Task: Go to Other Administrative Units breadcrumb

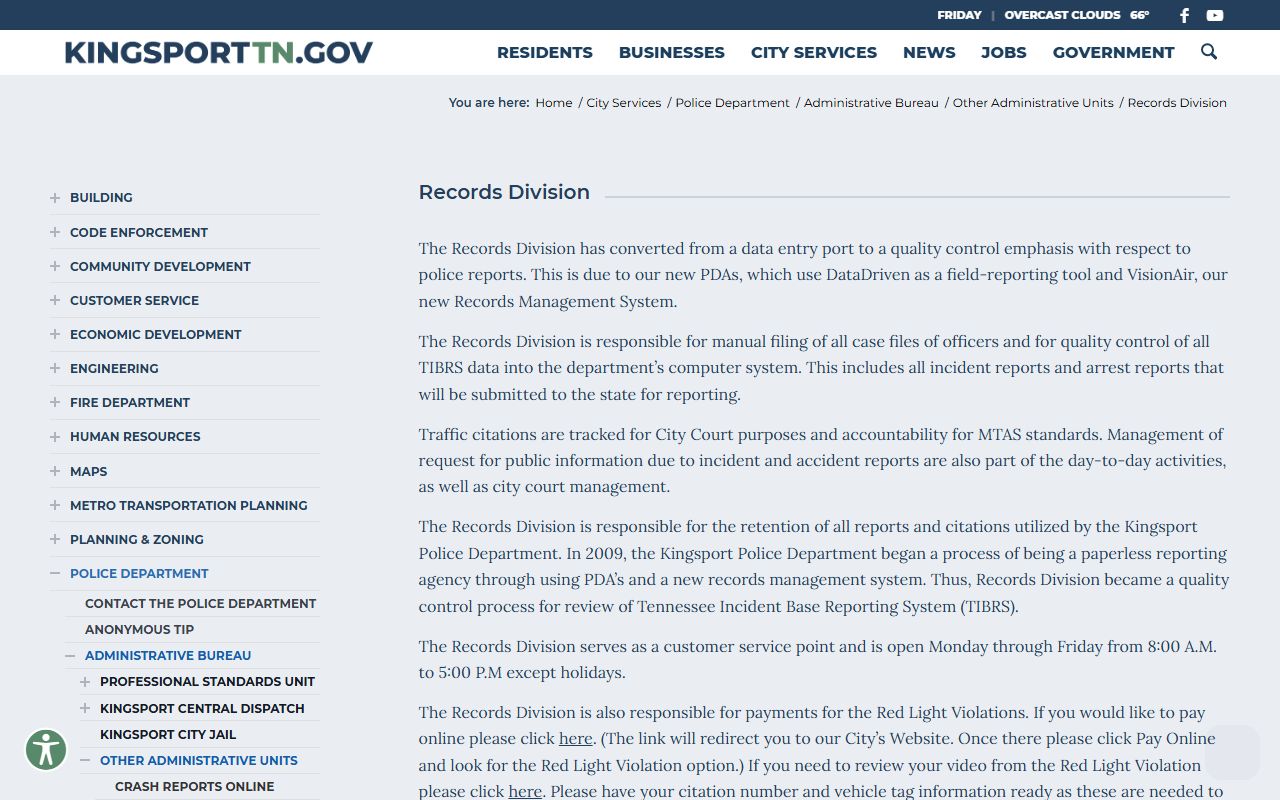Action: click(1033, 103)
